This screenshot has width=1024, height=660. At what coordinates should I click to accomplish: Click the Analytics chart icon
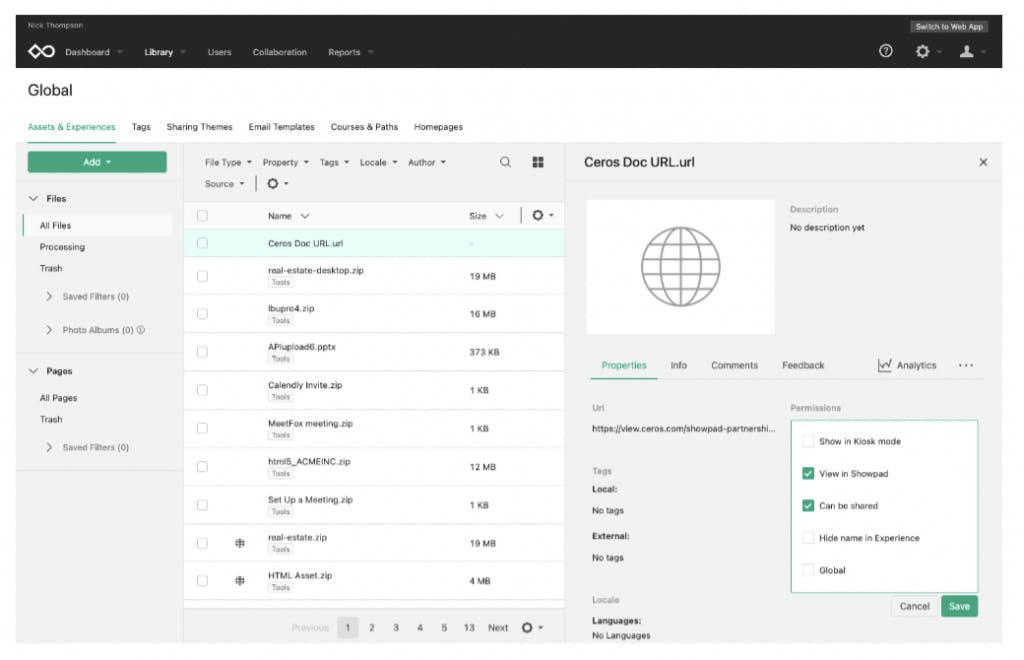tap(884, 366)
